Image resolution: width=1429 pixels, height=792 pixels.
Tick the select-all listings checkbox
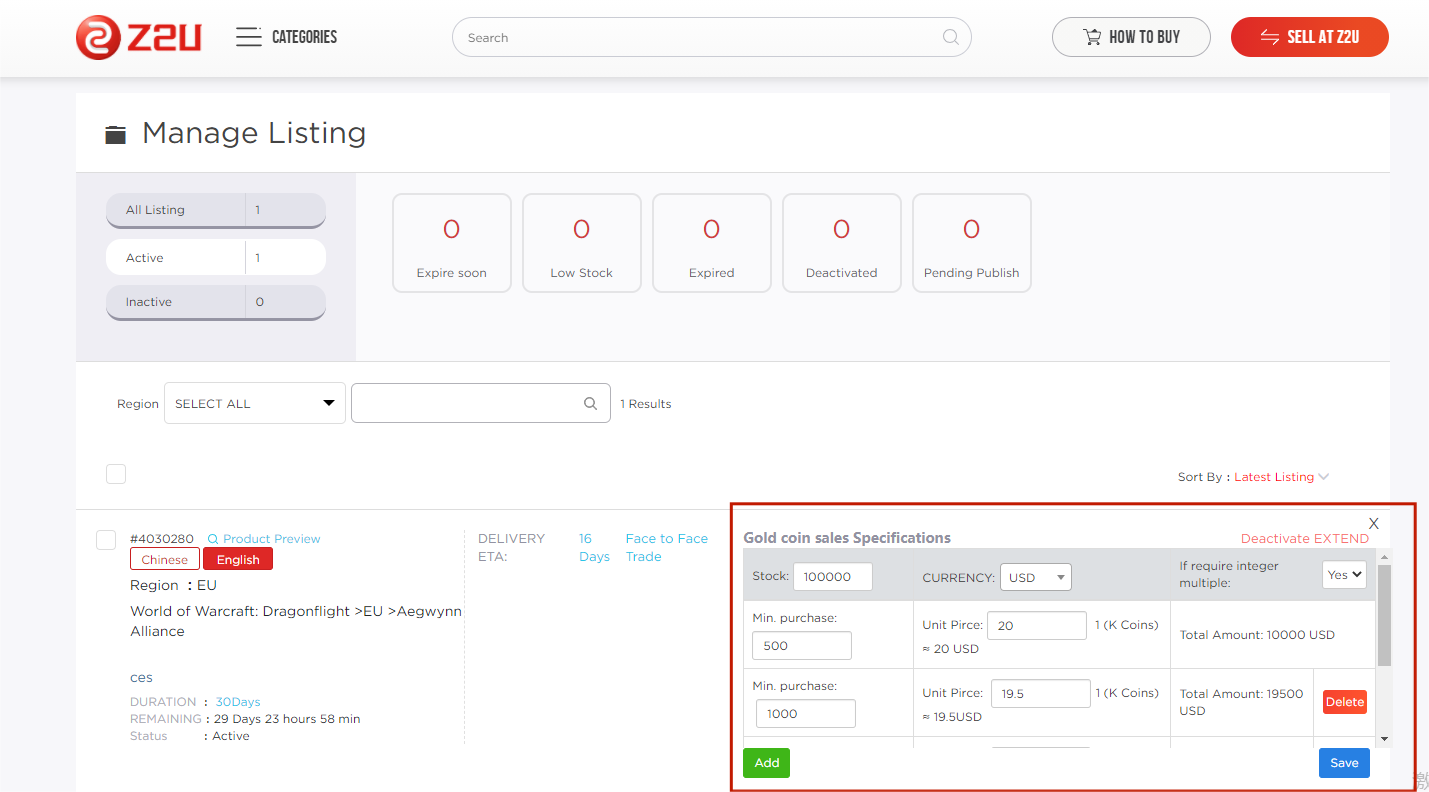116,474
